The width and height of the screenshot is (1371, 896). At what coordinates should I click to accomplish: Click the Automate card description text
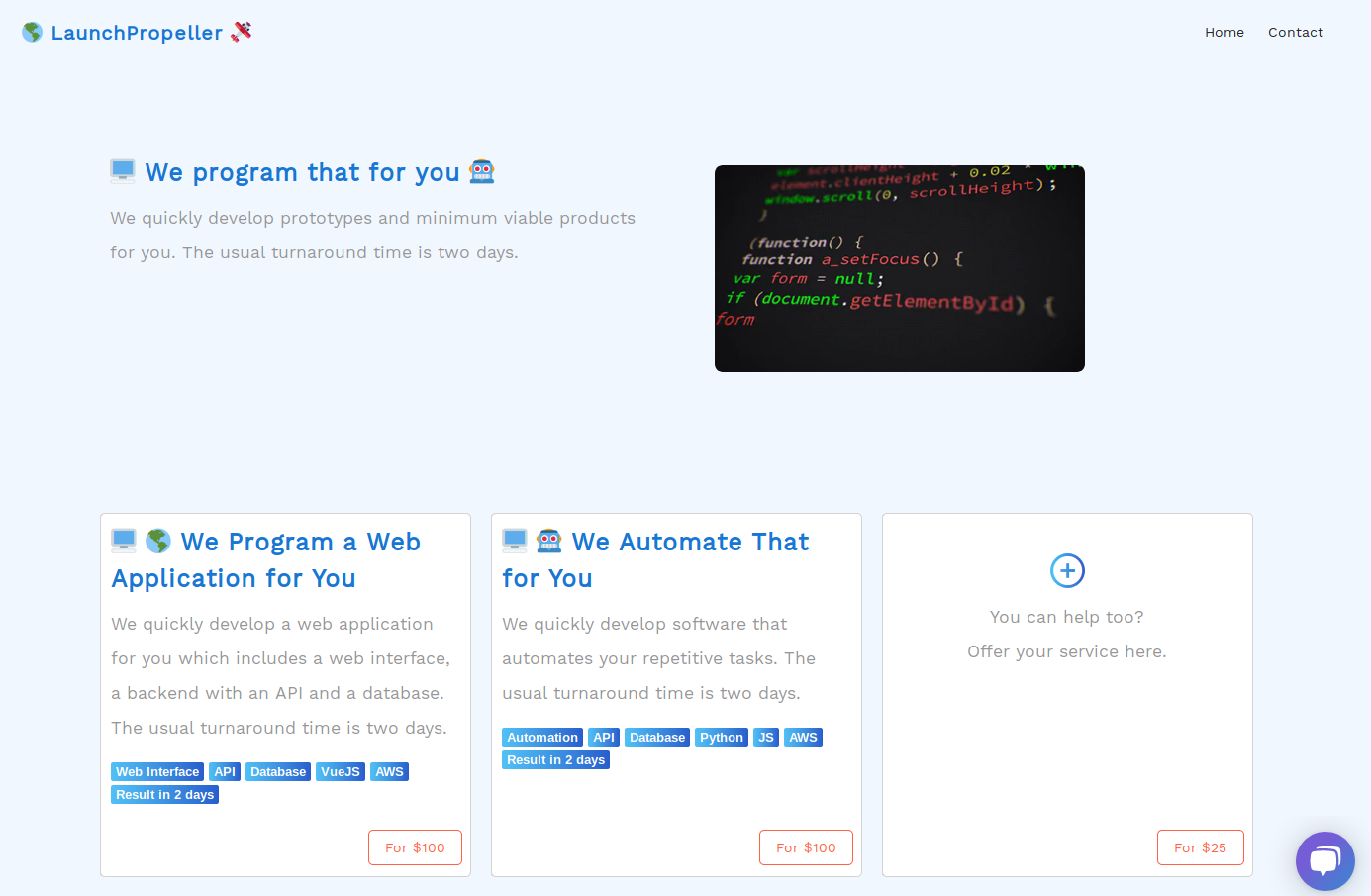click(659, 658)
